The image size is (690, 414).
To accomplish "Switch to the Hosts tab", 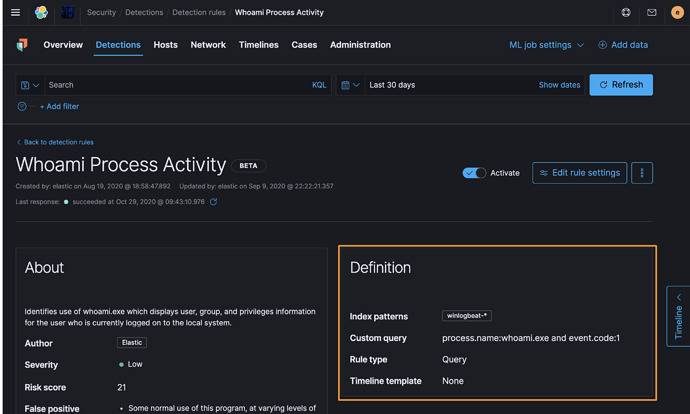I will [166, 45].
